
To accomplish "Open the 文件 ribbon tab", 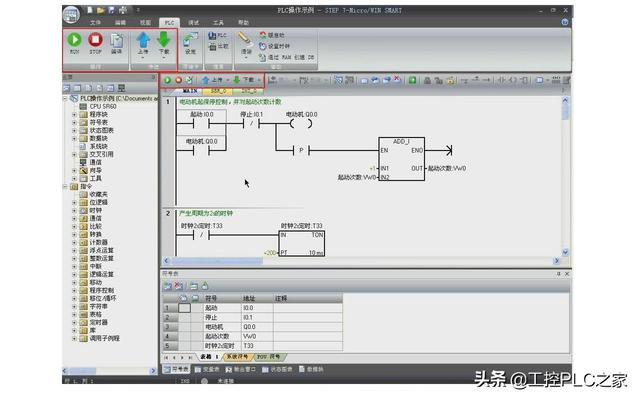I will point(95,22).
